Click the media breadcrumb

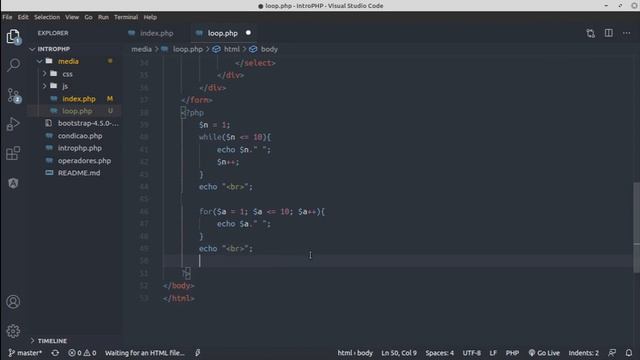click(x=142, y=49)
